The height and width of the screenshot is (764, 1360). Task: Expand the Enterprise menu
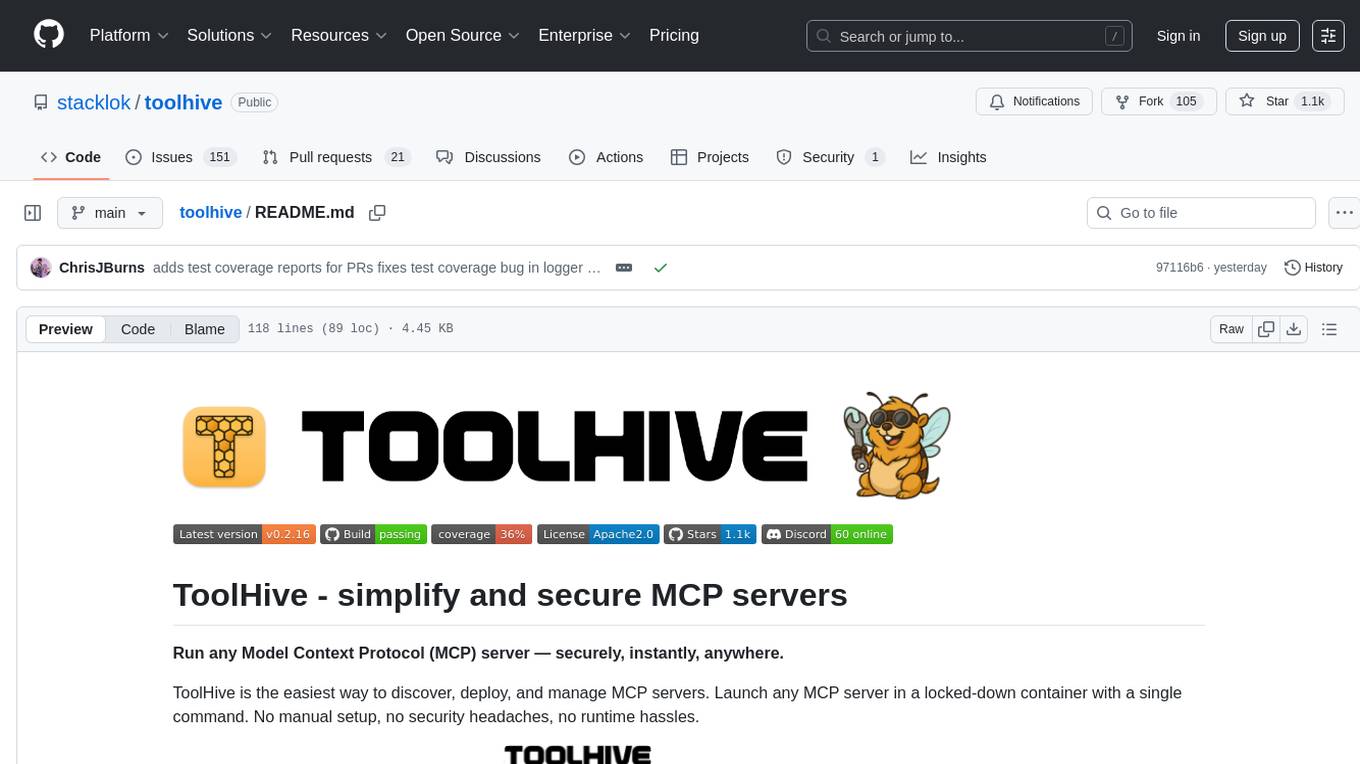(x=584, y=35)
